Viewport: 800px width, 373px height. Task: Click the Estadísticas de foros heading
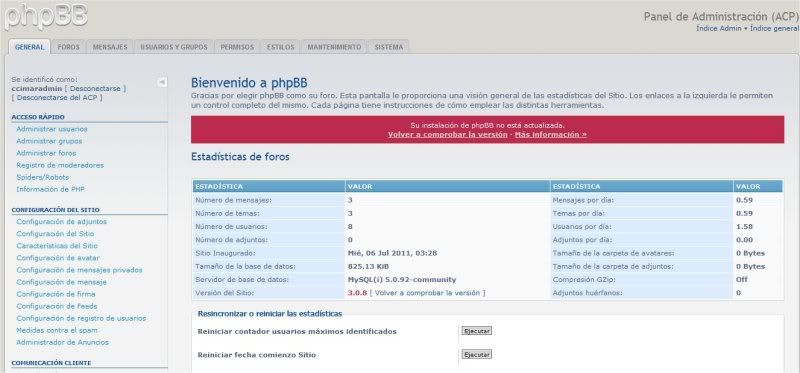[x=240, y=157]
